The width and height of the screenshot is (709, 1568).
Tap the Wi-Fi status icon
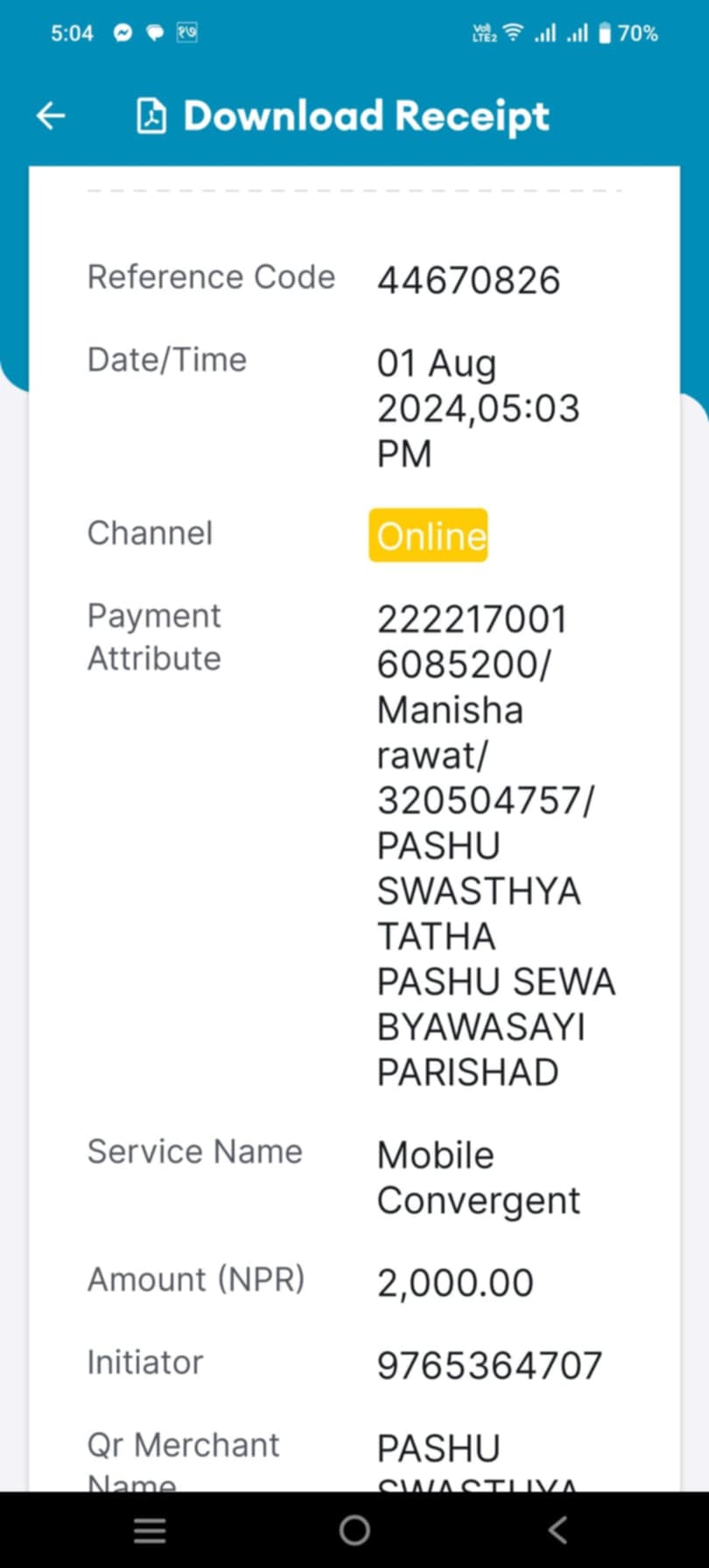click(x=514, y=33)
